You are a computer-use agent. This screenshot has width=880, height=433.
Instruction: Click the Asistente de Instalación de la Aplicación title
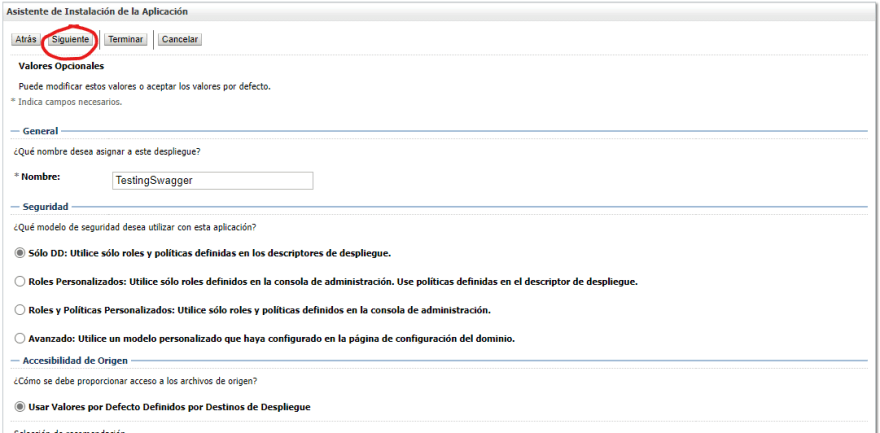[x=97, y=11]
